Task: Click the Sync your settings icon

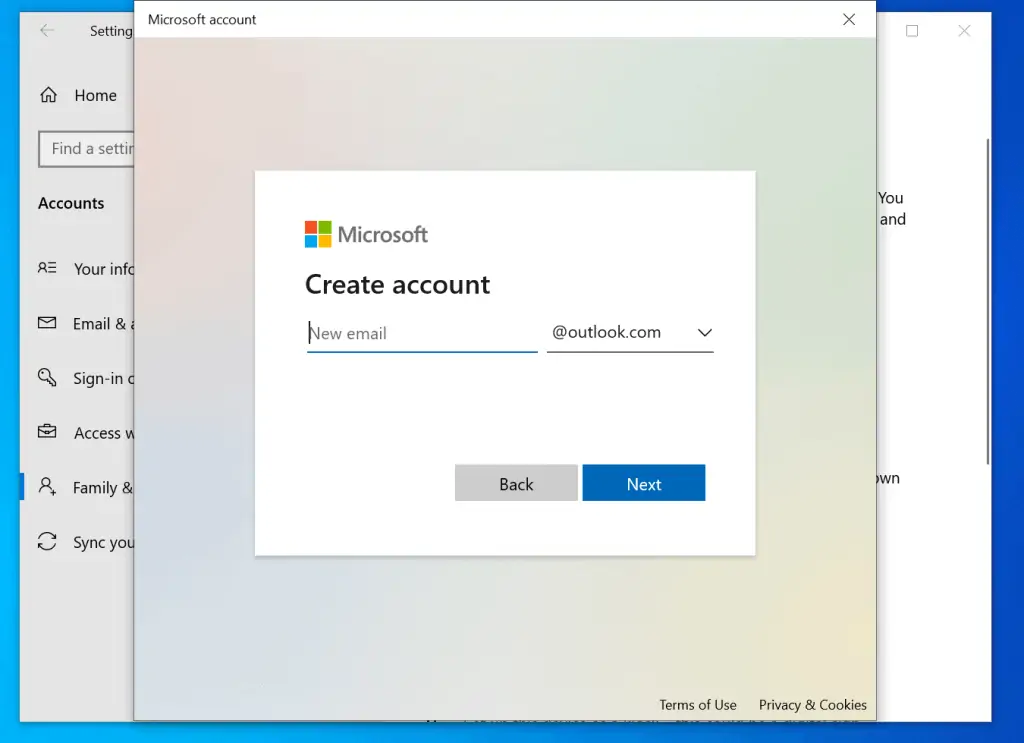Action: 47,542
